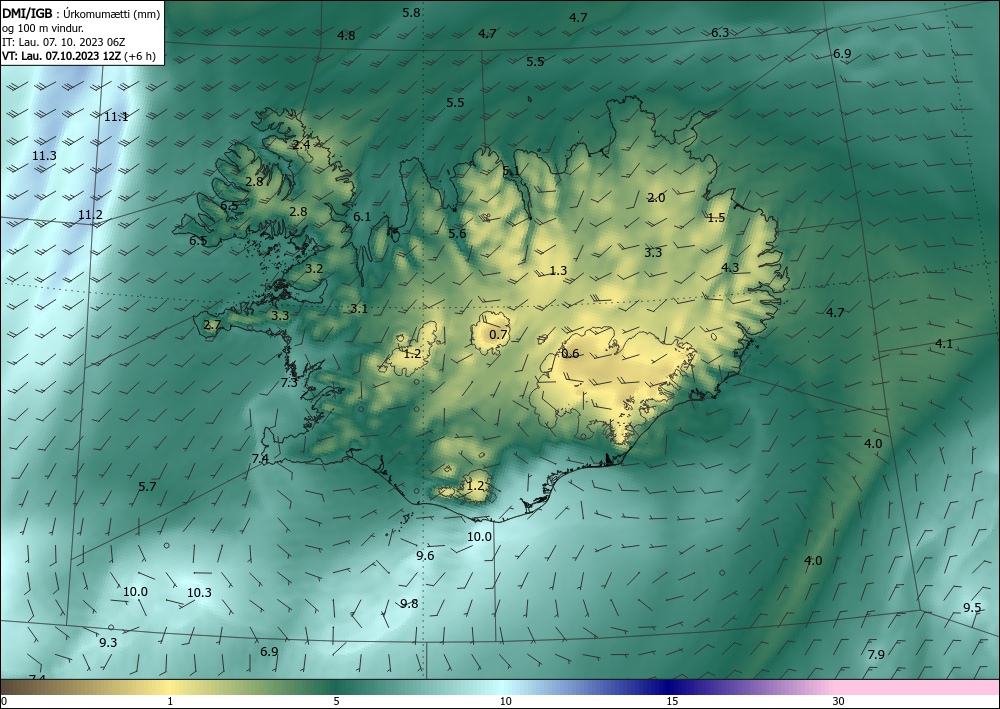Click the 10.3 value label

point(199,593)
